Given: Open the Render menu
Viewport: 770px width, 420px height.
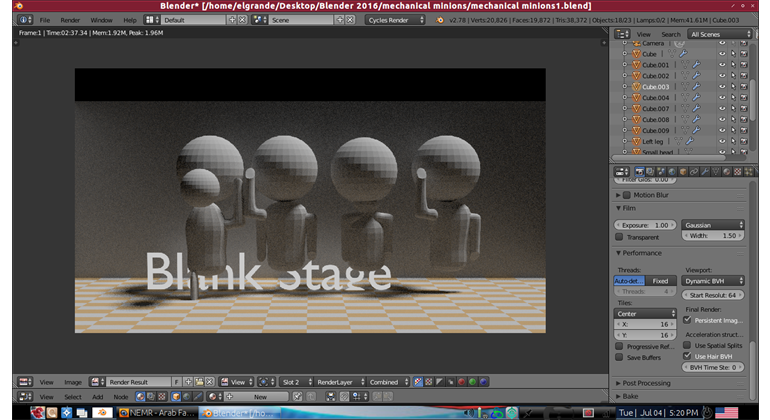Looking at the screenshot, I should [70, 20].
